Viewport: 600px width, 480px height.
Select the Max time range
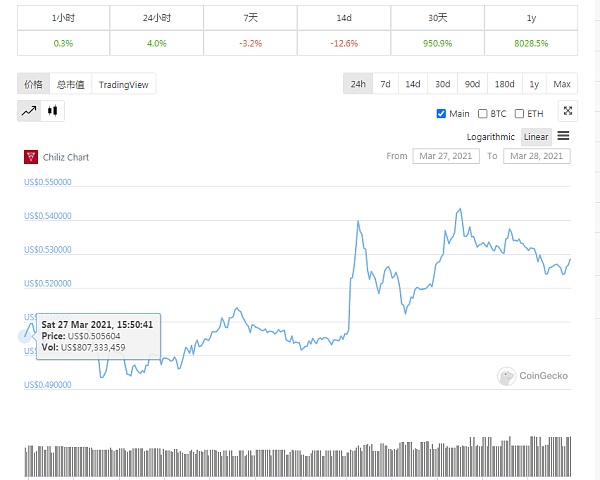(562, 85)
